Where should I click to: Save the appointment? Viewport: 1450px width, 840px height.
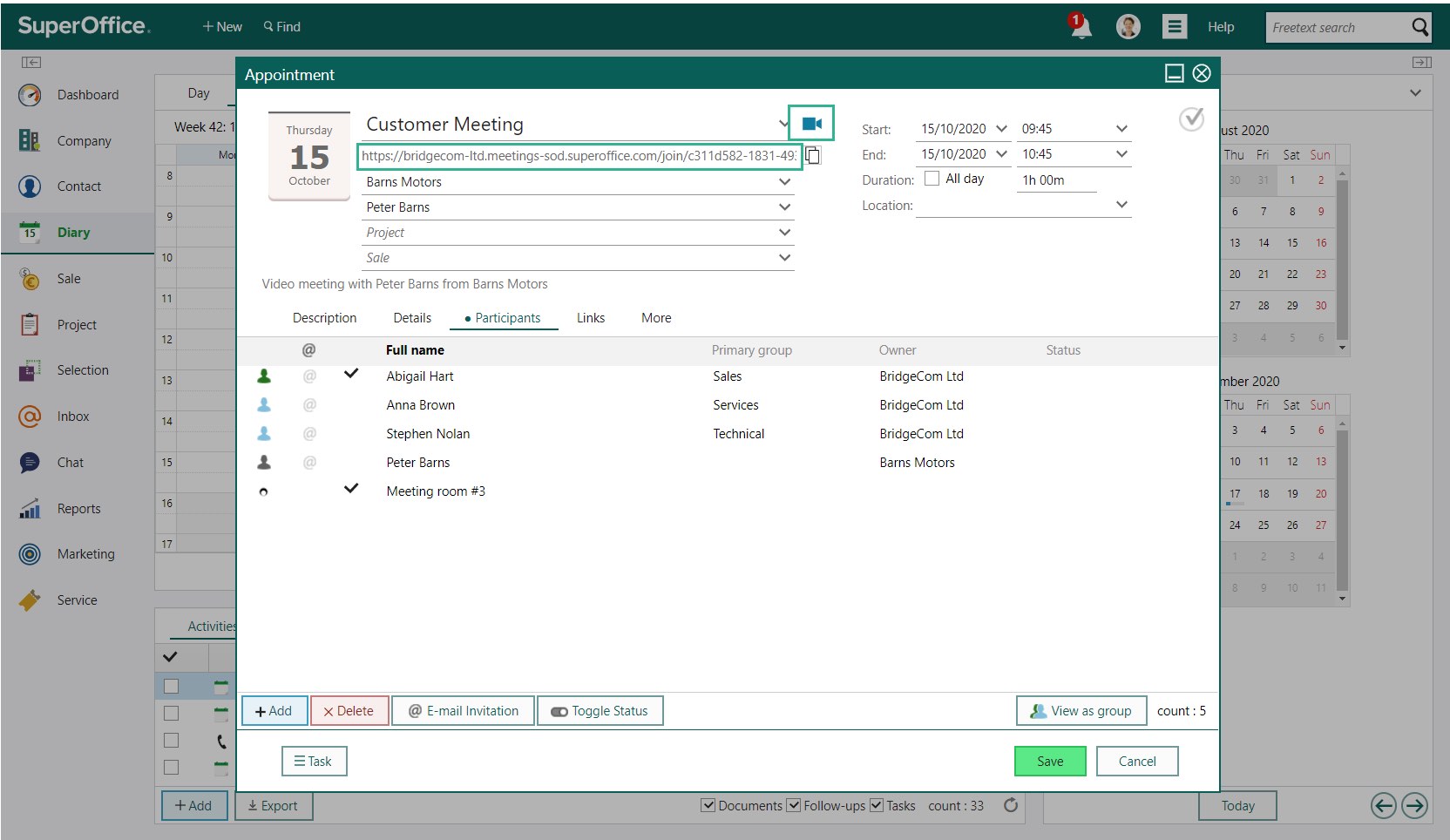(1050, 762)
